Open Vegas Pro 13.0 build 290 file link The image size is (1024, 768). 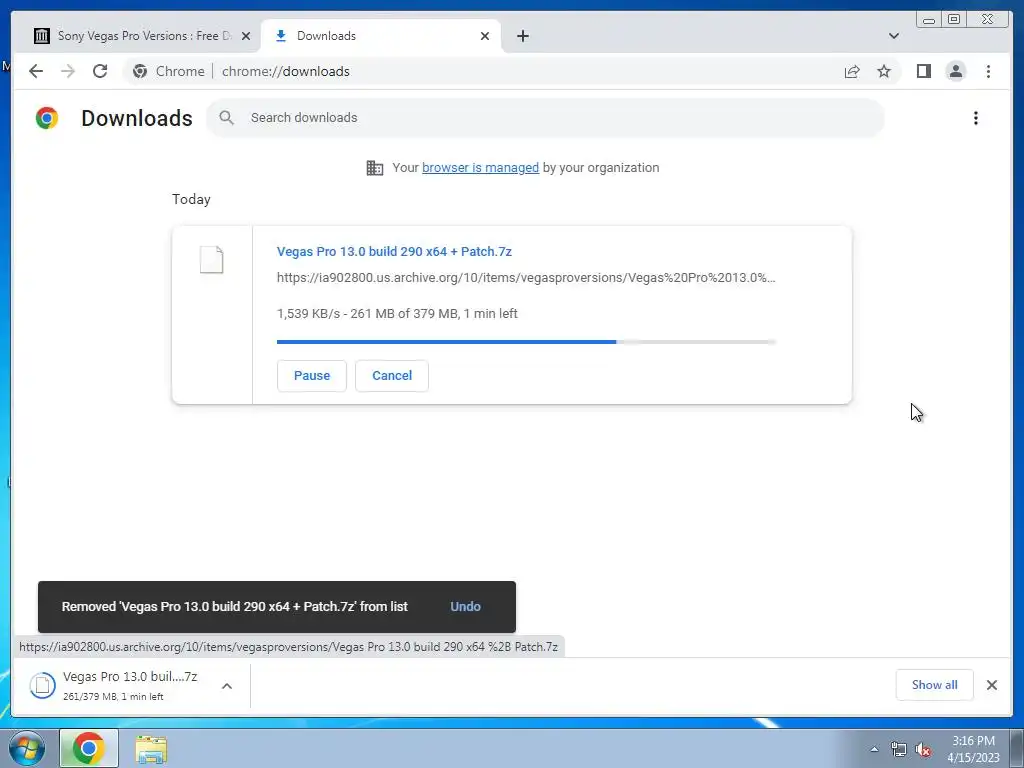point(394,251)
